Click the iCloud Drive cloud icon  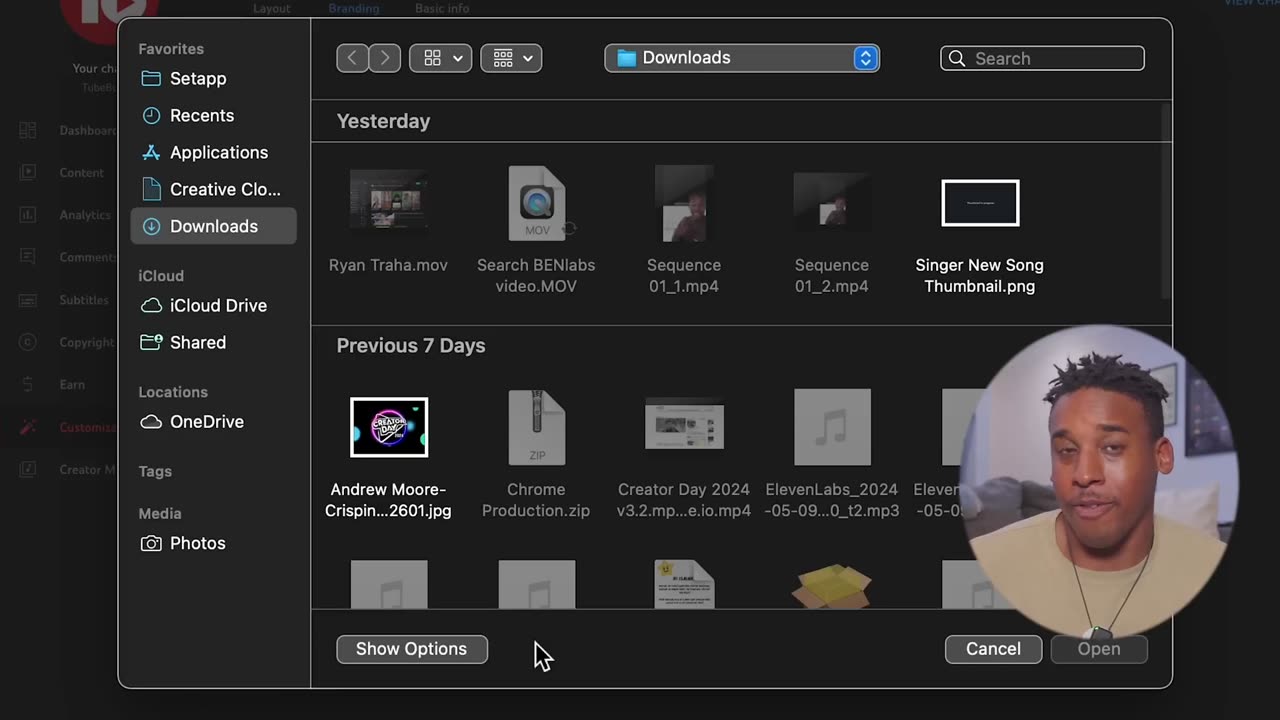pyautogui.click(x=151, y=305)
